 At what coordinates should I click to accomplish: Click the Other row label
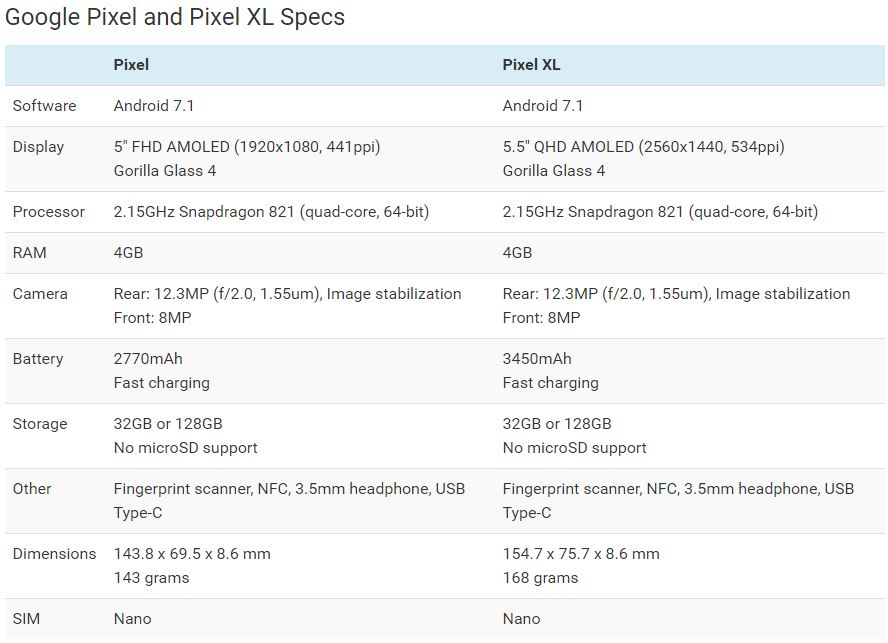pos(32,489)
